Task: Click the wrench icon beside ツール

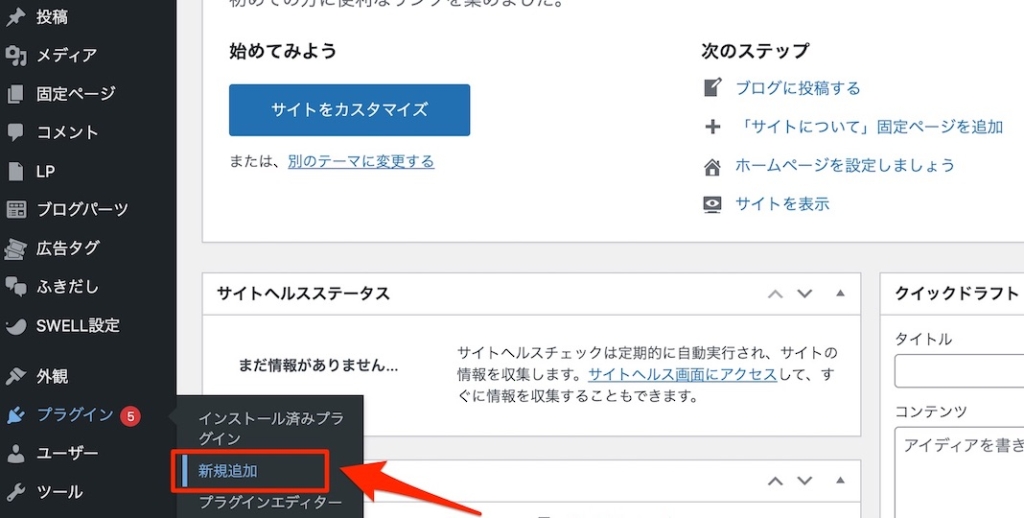Action: pyautogui.click(x=16, y=491)
